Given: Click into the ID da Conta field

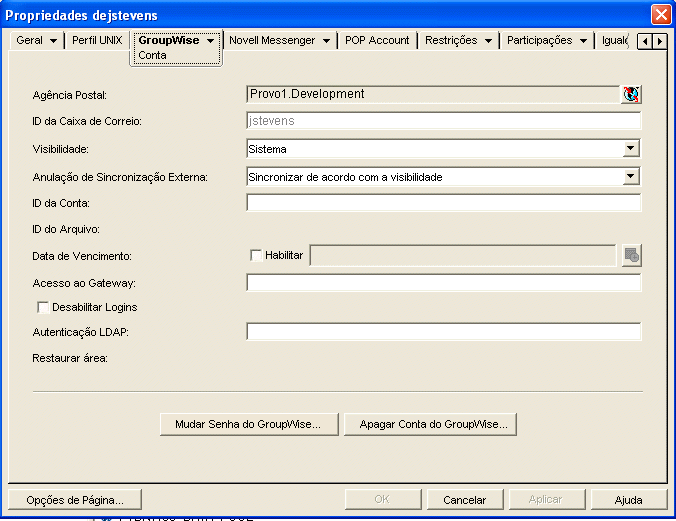Looking at the screenshot, I should point(443,203).
